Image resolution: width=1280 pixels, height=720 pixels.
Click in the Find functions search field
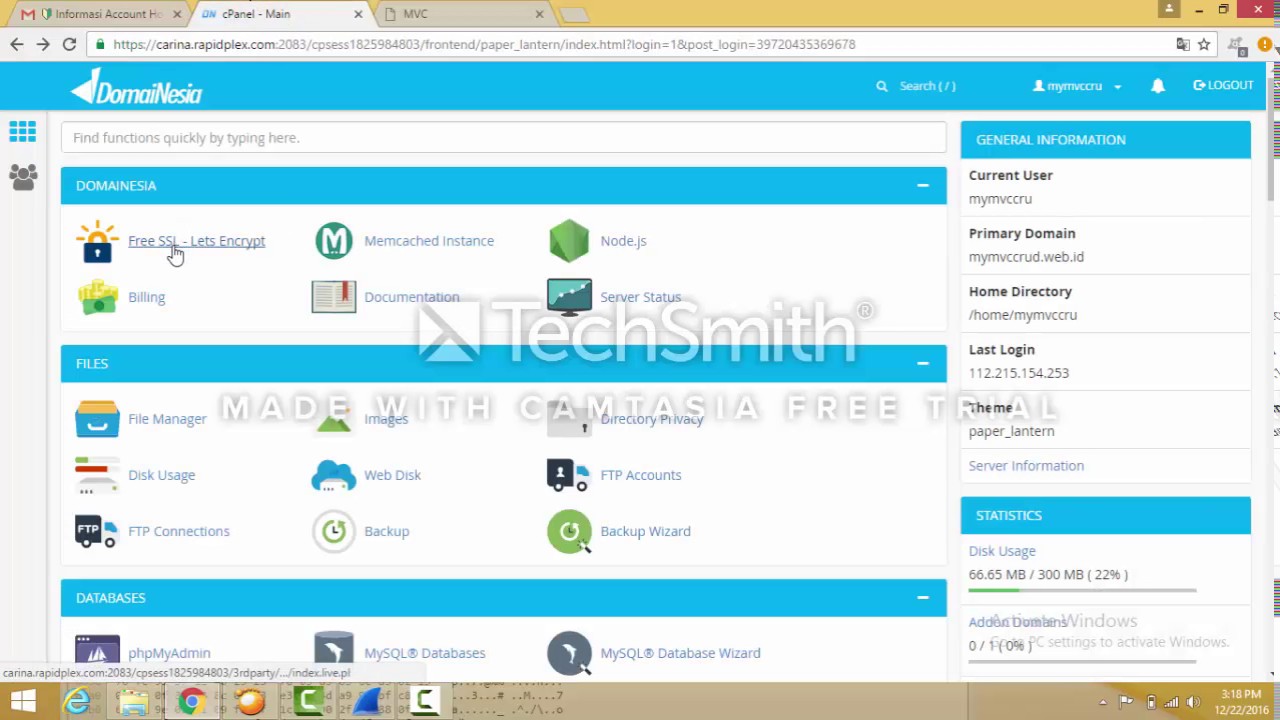coord(504,138)
